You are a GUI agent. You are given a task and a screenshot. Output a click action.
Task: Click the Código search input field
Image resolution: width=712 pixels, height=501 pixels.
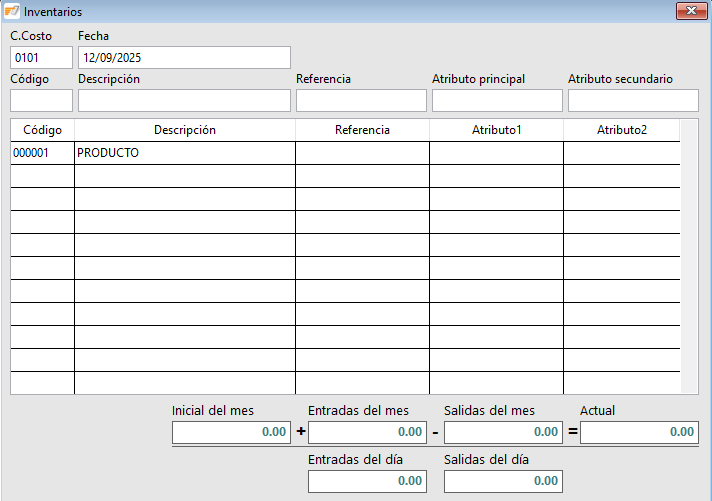(x=41, y=101)
